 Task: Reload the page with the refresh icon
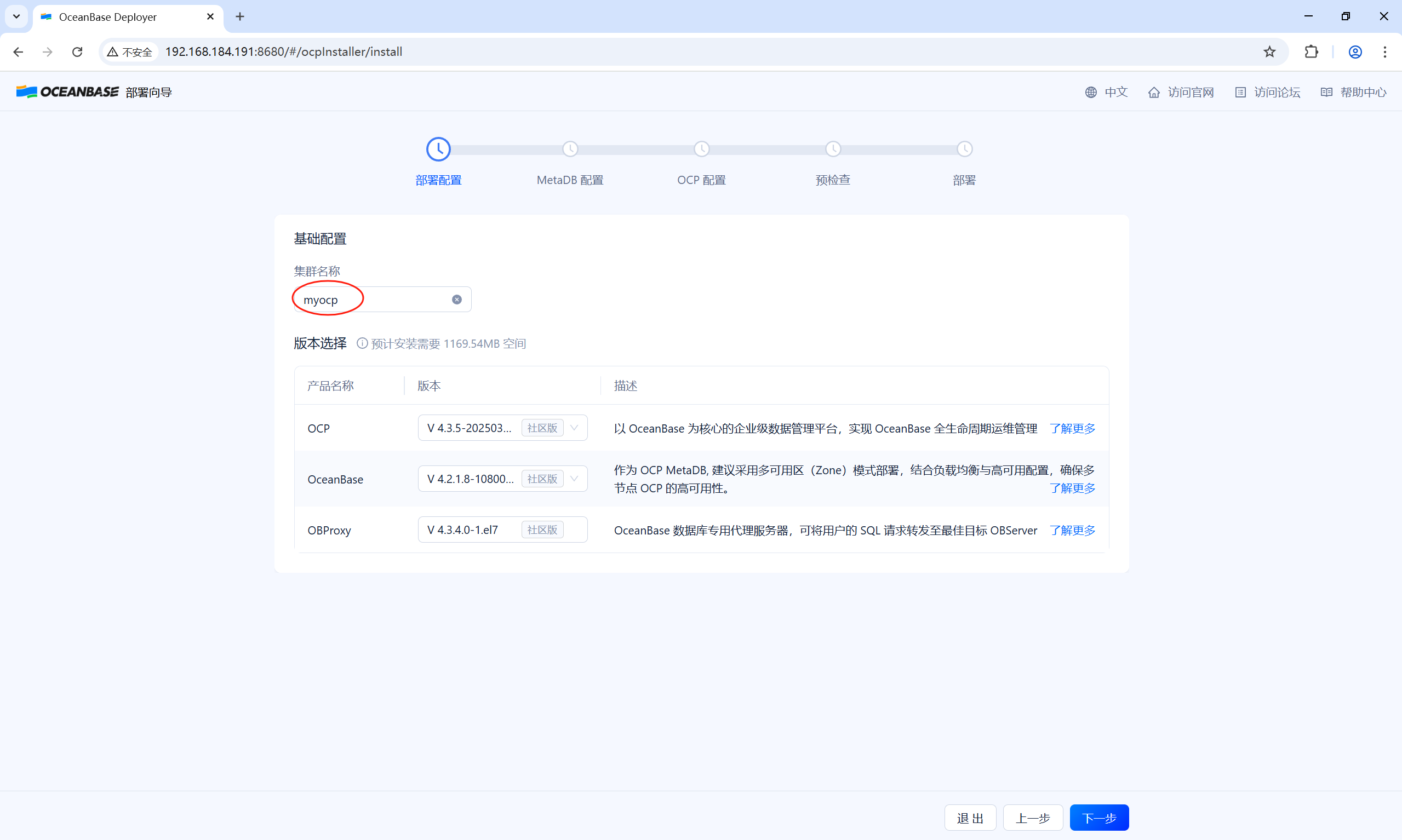coord(77,51)
